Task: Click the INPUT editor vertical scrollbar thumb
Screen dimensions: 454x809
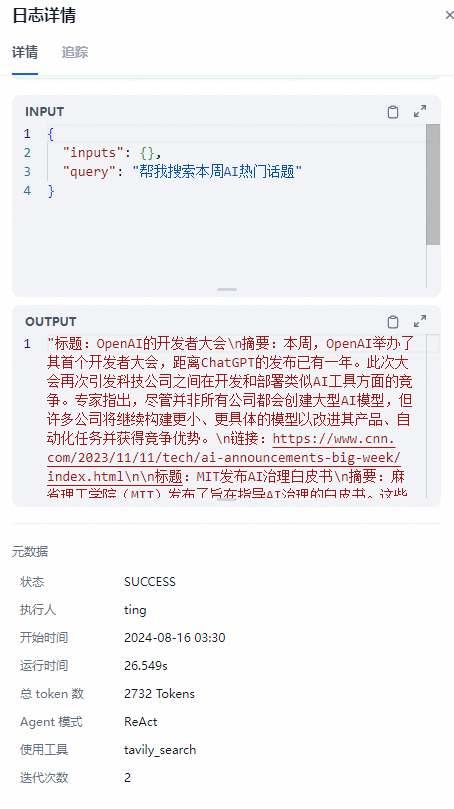Action: (x=433, y=184)
